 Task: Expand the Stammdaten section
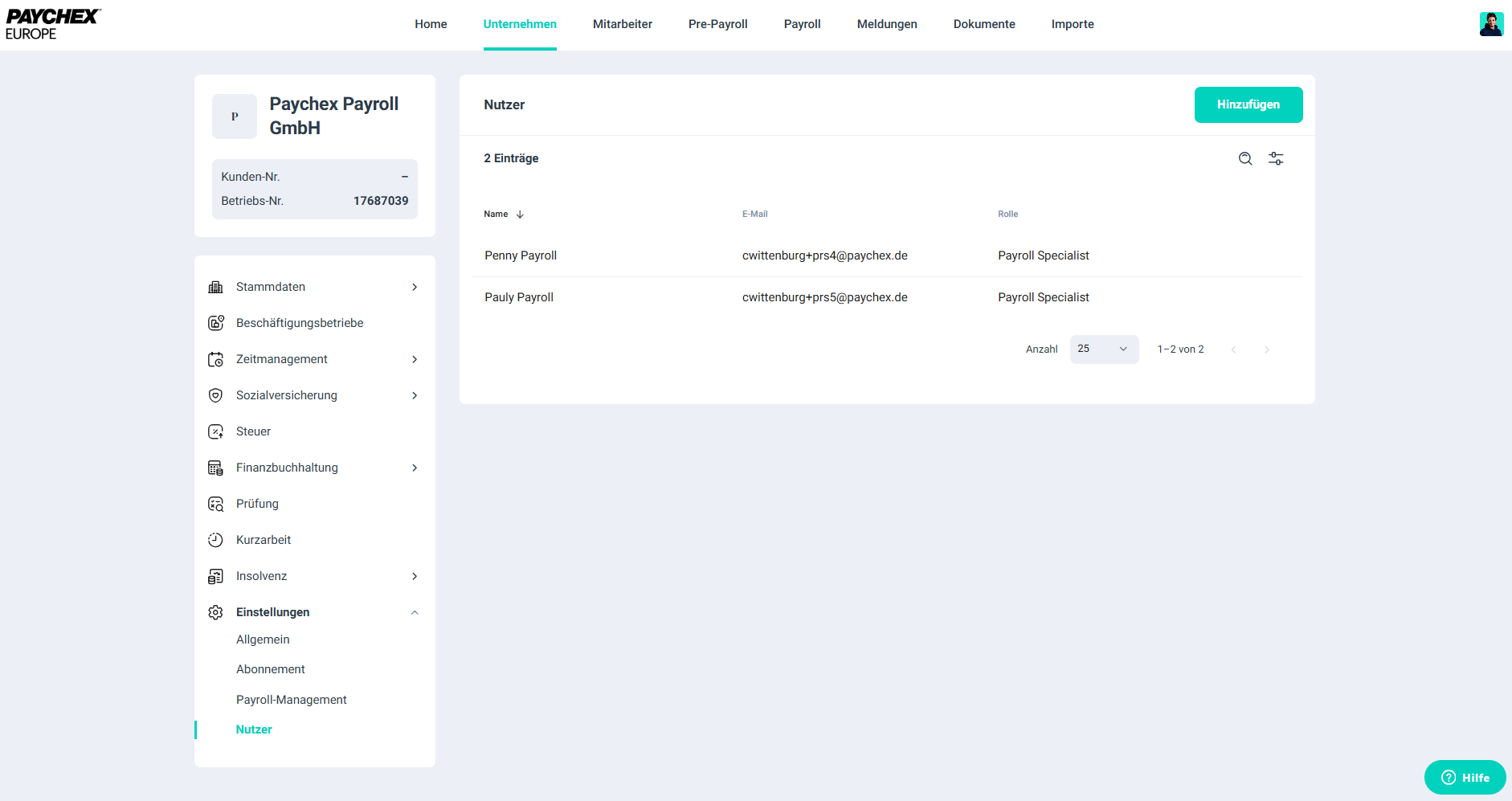(415, 287)
